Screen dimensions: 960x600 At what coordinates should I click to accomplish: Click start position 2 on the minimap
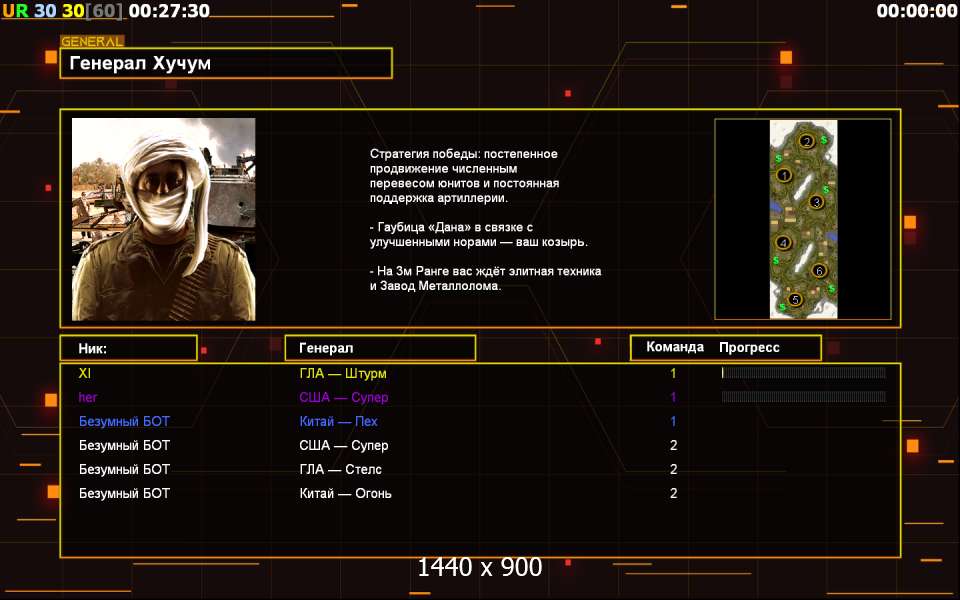(807, 141)
